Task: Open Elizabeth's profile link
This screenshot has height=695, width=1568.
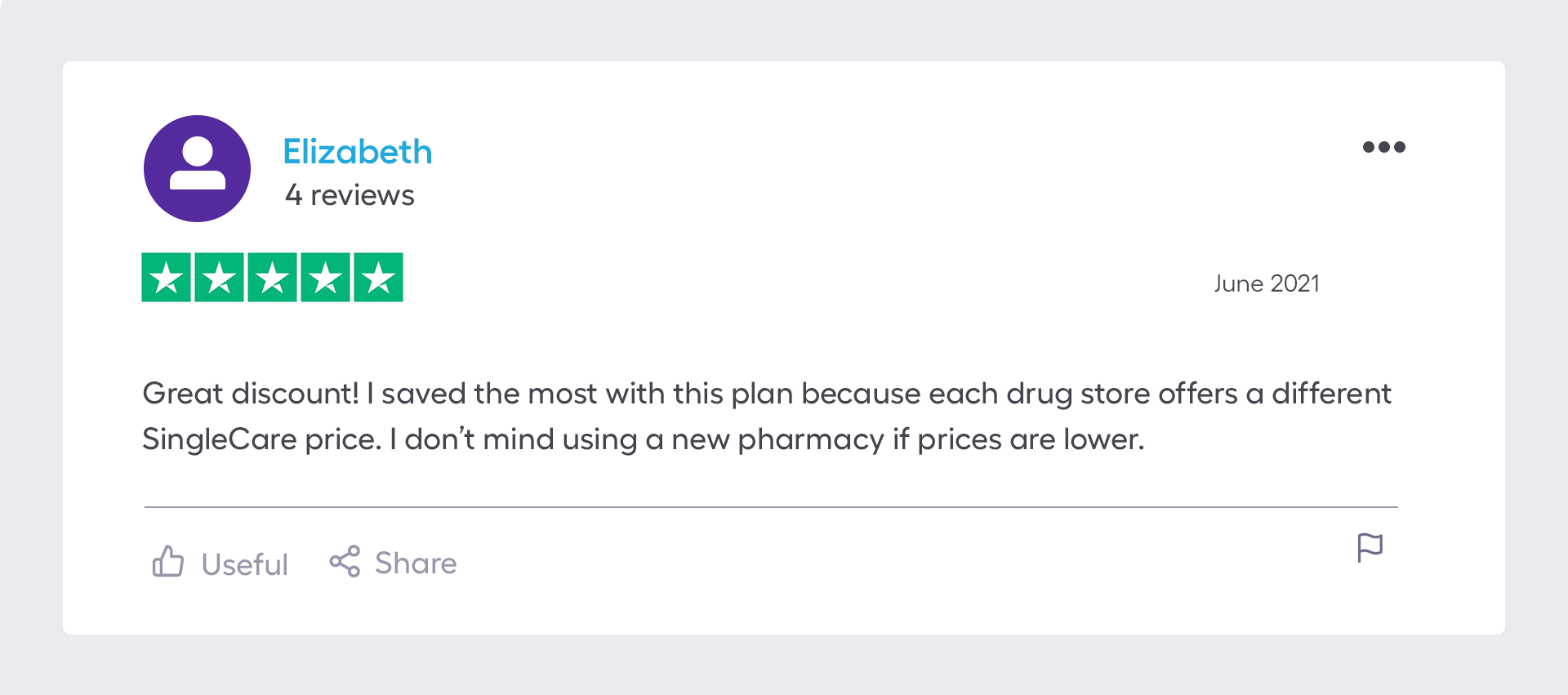Action: (357, 151)
